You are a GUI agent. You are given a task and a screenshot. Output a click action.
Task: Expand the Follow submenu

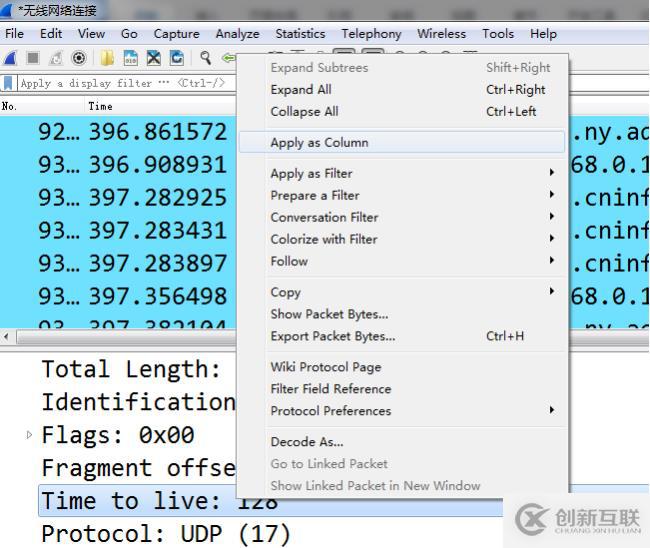coord(401,261)
